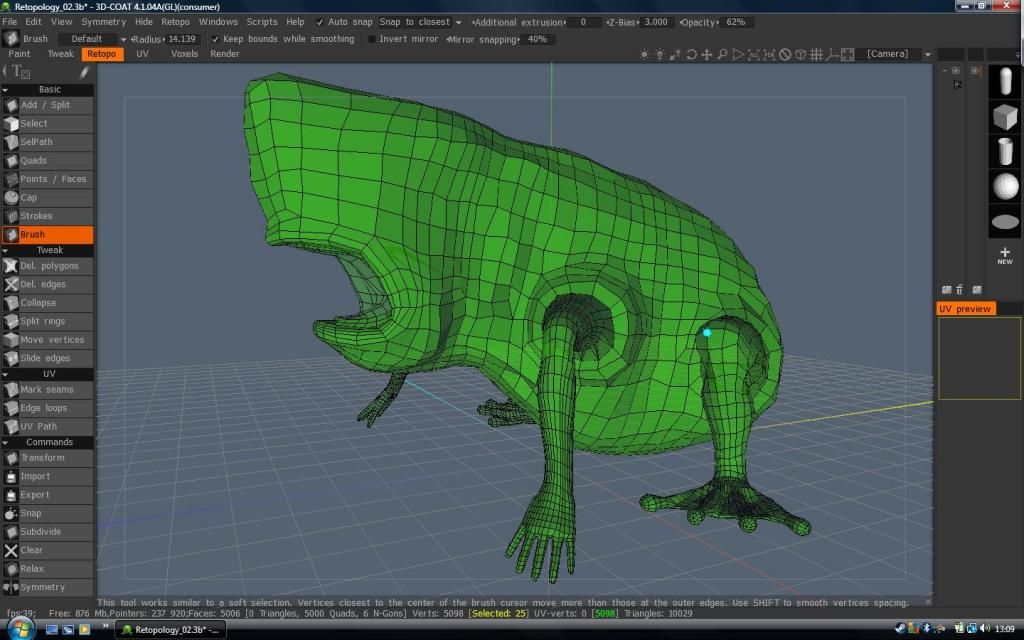The height and width of the screenshot is (640, 1024).
Task: Select the sphere primitive thumbnail
Action: (1005, 186)
